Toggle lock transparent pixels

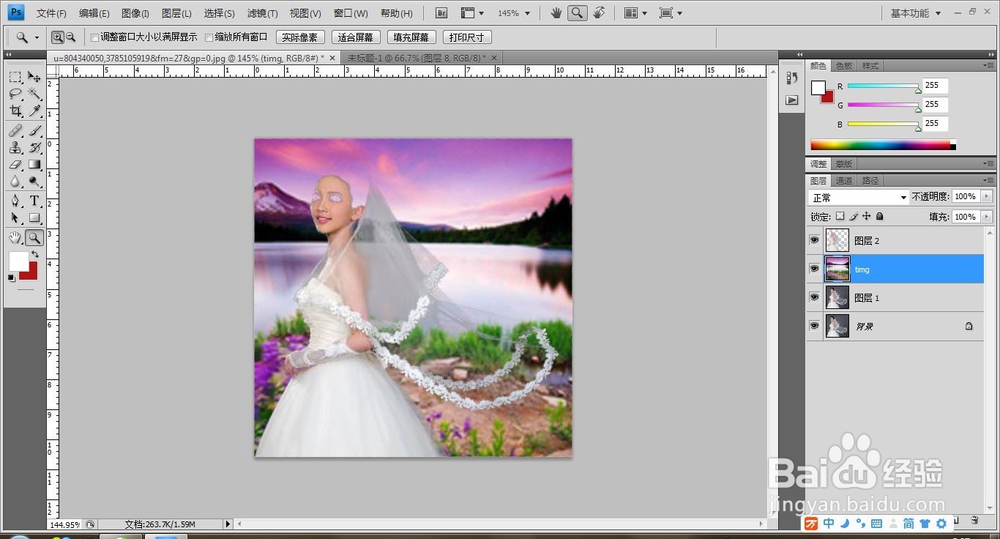click(x=840, y=216)
